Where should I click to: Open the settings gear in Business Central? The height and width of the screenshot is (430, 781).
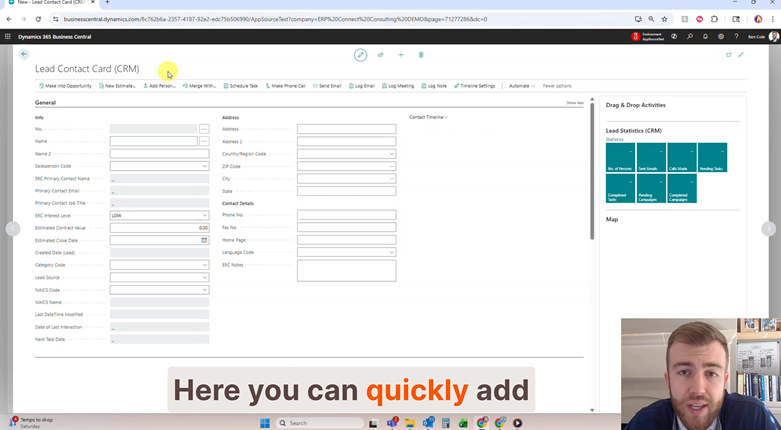click(721, 36)
